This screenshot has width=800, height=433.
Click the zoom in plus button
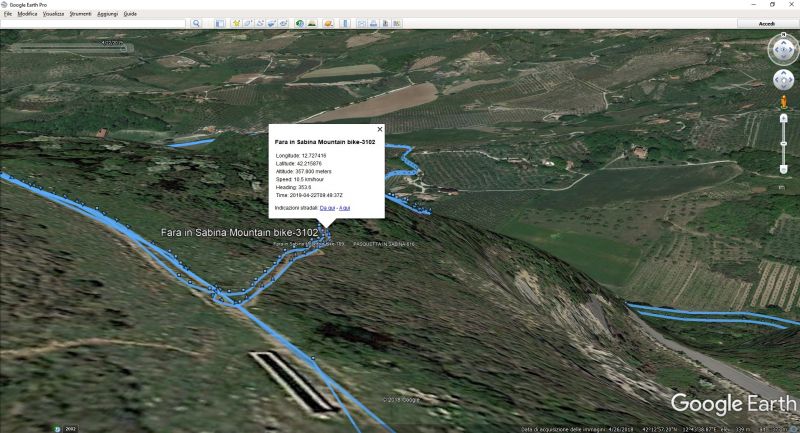click(x=784, y=118)
